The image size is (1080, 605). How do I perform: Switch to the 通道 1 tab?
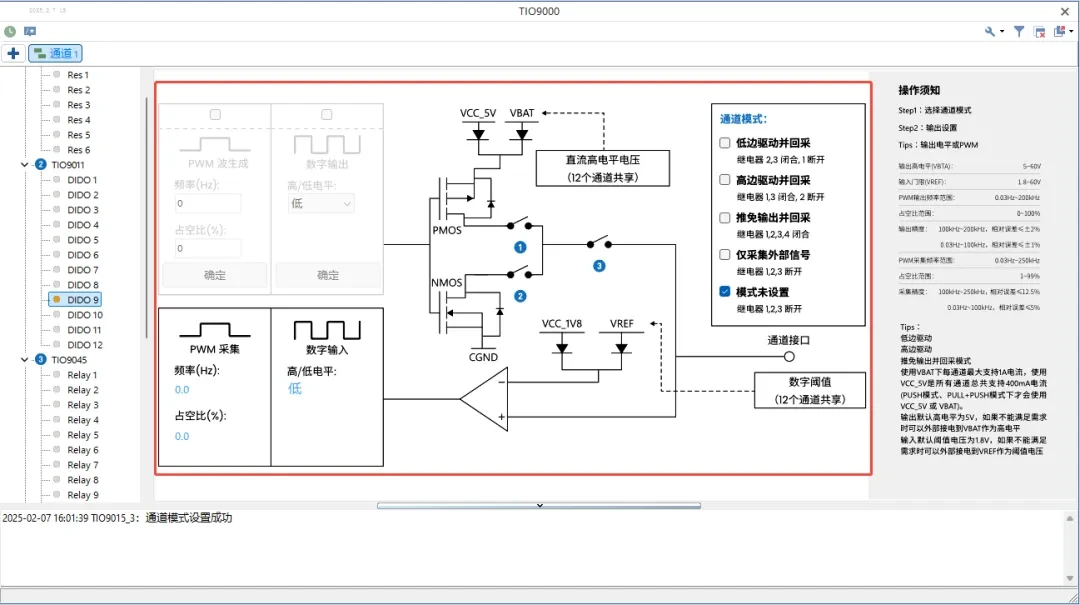pyautogui.click(x=56, y=53)
